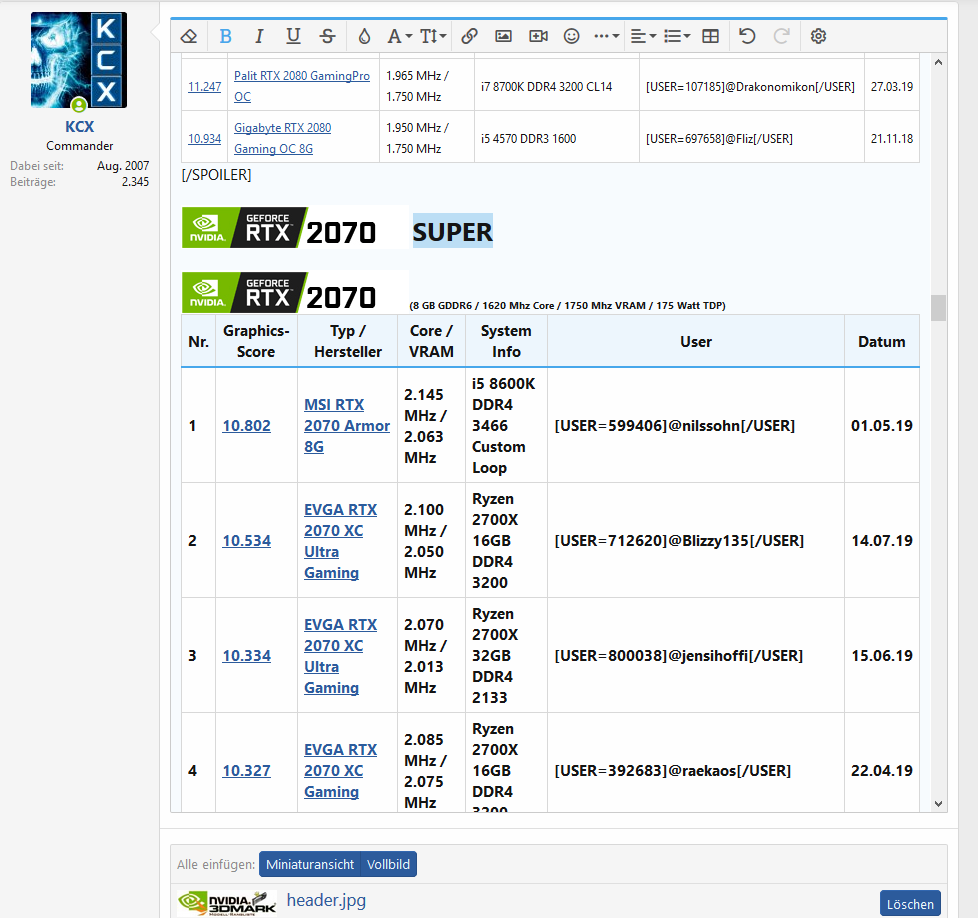Click the editor scrollbar down arrow
This screenshot has width=978, height=918.
tap(938, 804)
